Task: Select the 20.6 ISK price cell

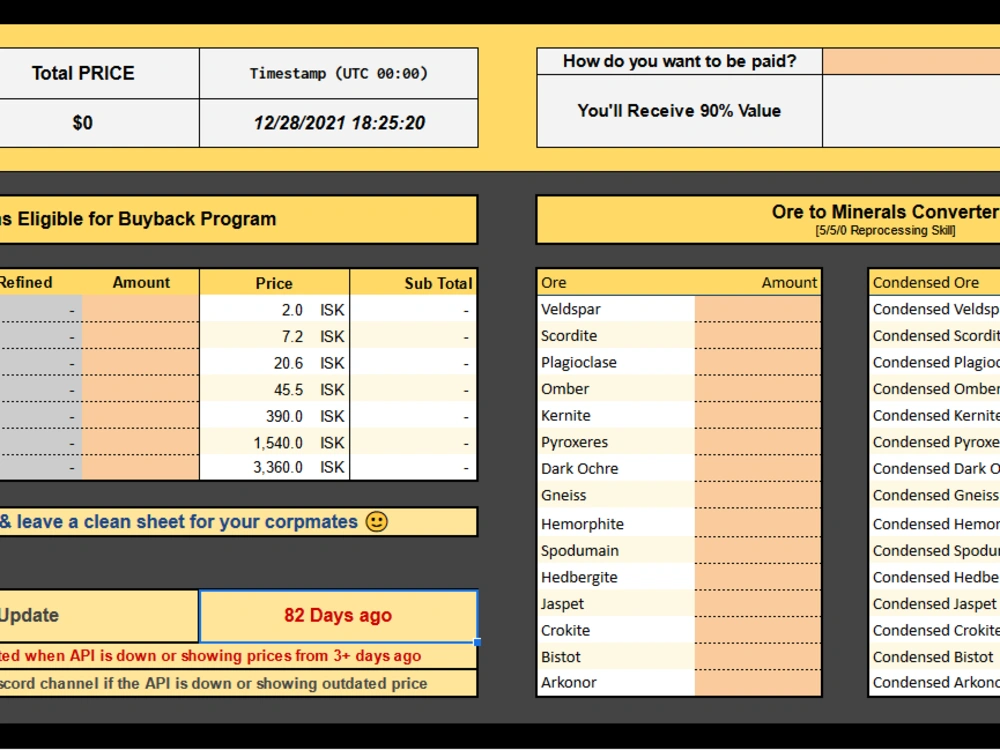Action: 274,363
